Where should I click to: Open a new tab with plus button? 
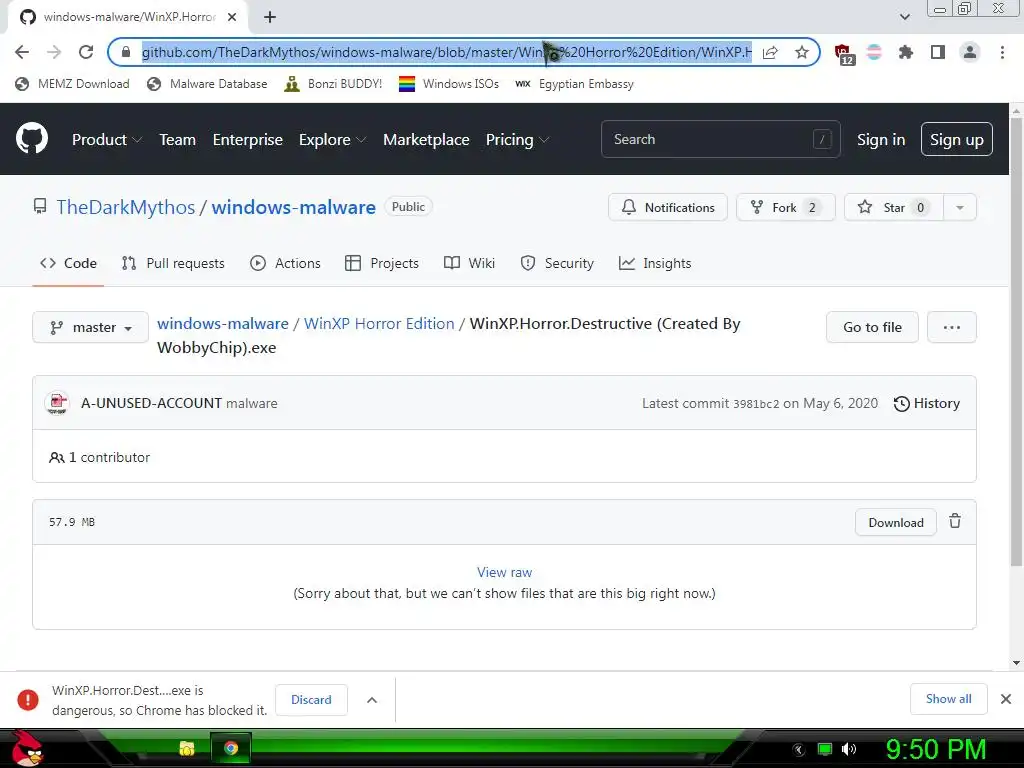tap(270, 17)
